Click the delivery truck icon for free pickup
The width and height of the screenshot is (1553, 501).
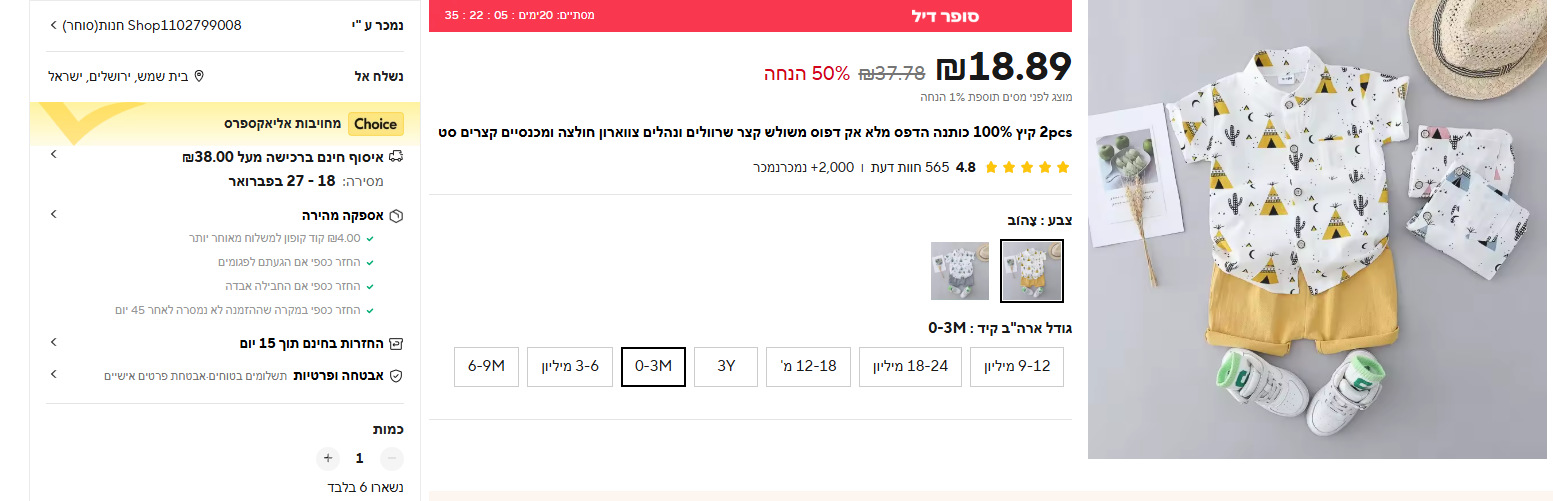[397, 157]
